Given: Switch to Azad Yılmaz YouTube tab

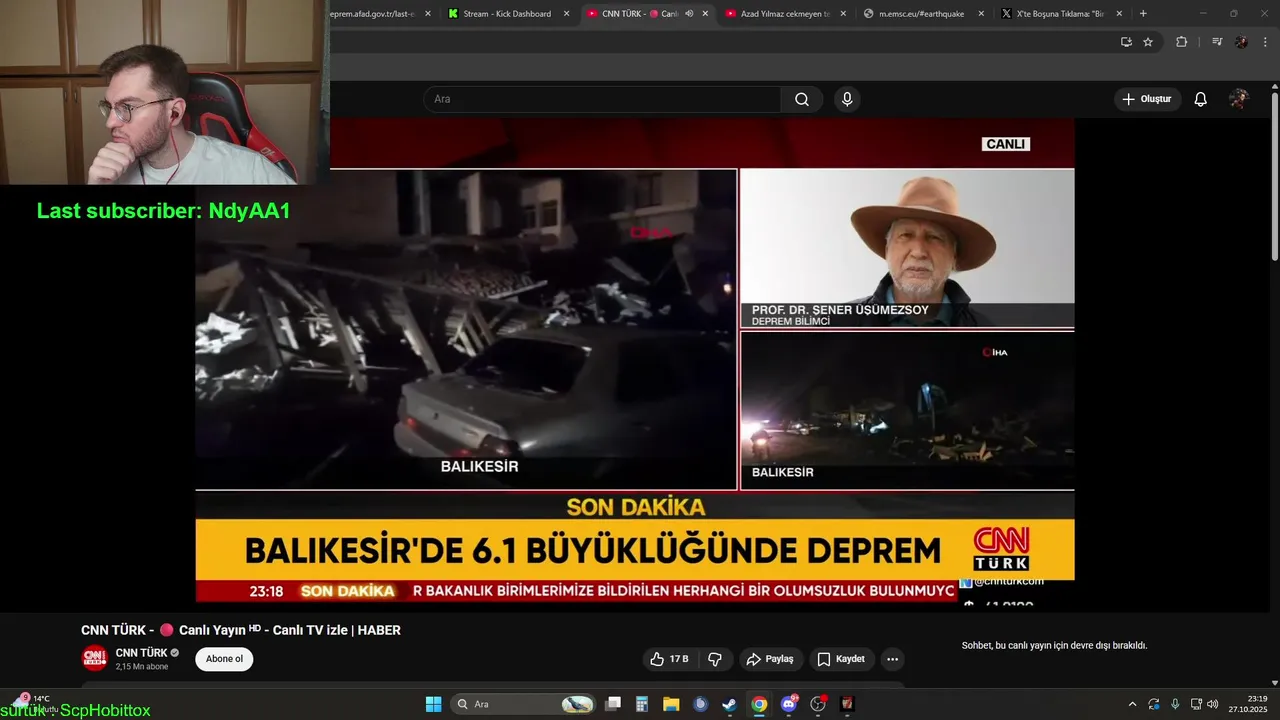Looking at the screenshot, I should coord(785,14).
